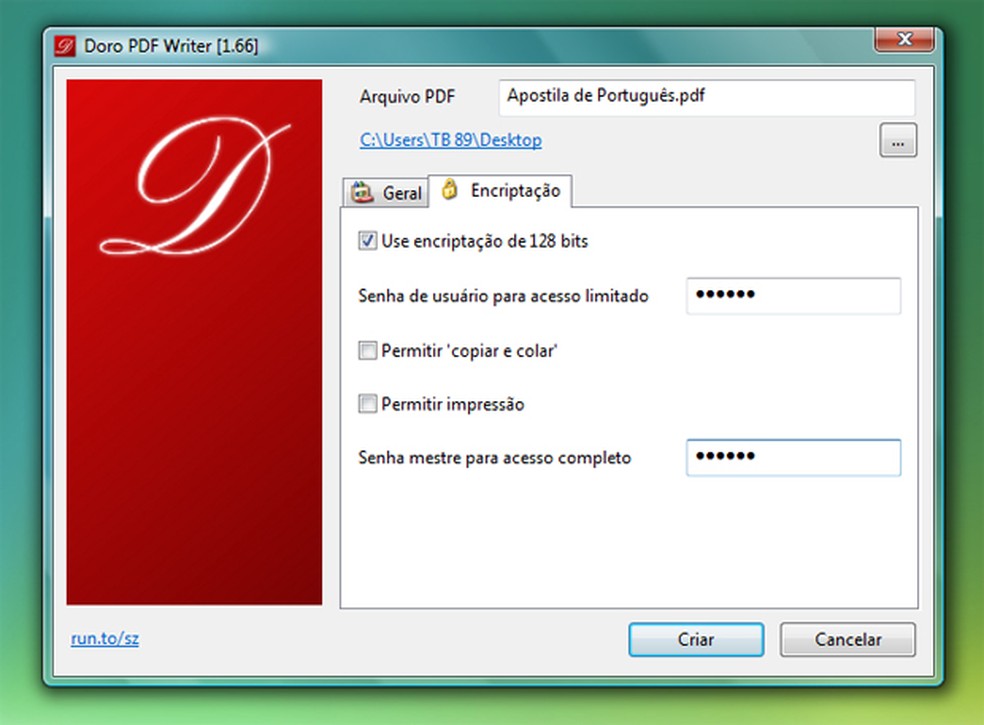Close the Doro PDF Writer window
Image resolution: width=984 pixels, height=725 pixels.
[904, 40]
